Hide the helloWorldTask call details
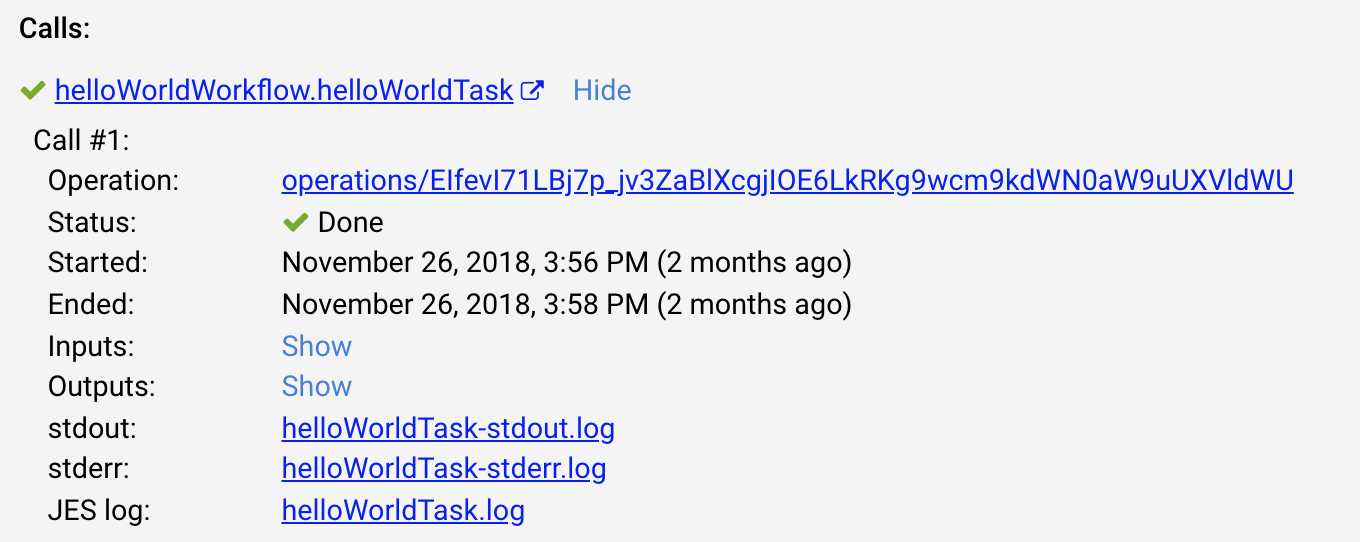 [x=602, y=91]
